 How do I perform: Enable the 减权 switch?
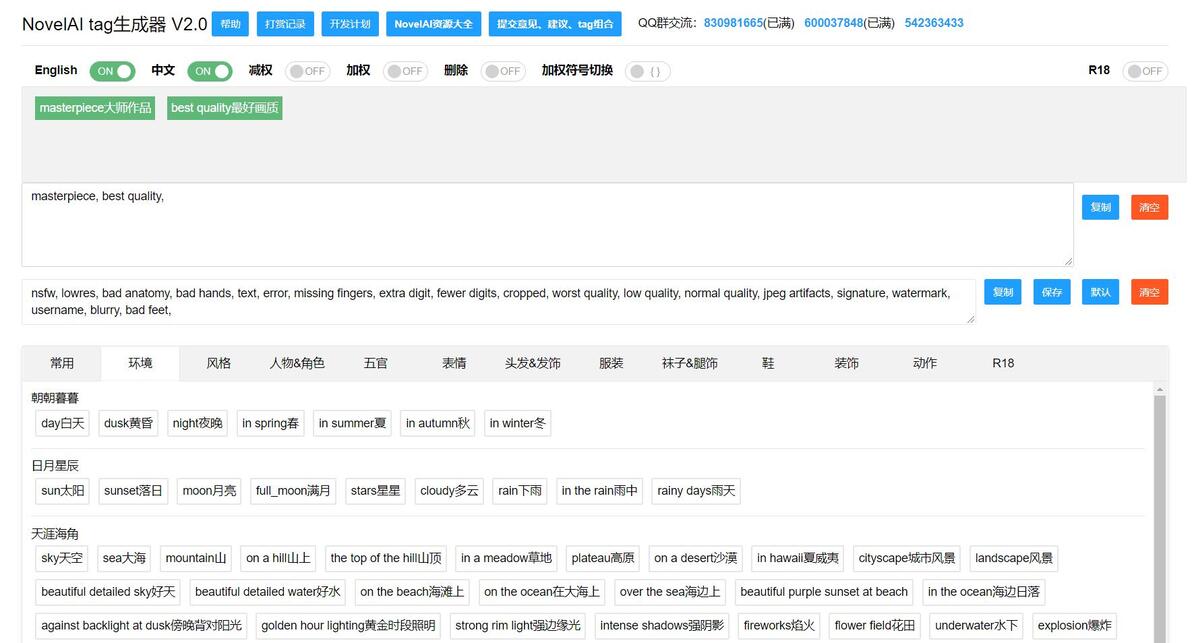tap(307, 71)
